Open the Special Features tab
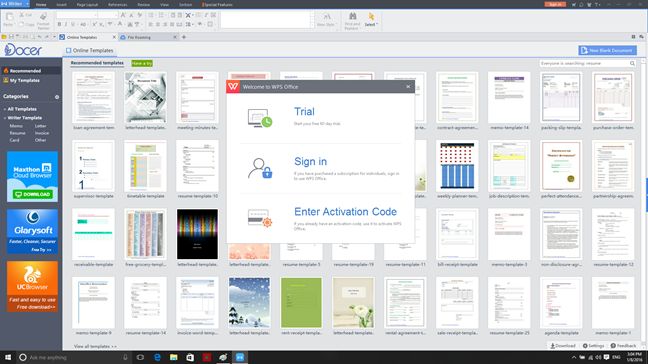This screenshot has height=364, width=648. coord(217,5)
